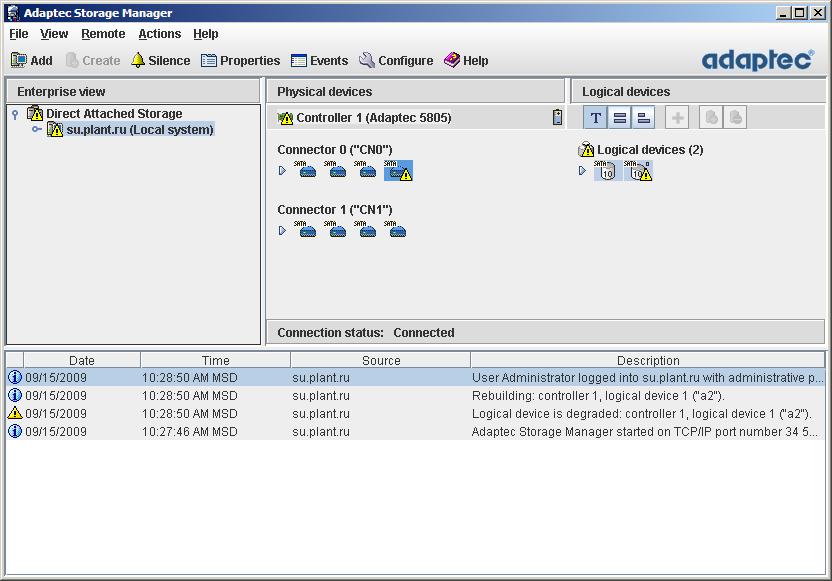Silence the alarm from the toolbar
The height and width of the screenshot is (581, 832).
(x=160, y=60)
